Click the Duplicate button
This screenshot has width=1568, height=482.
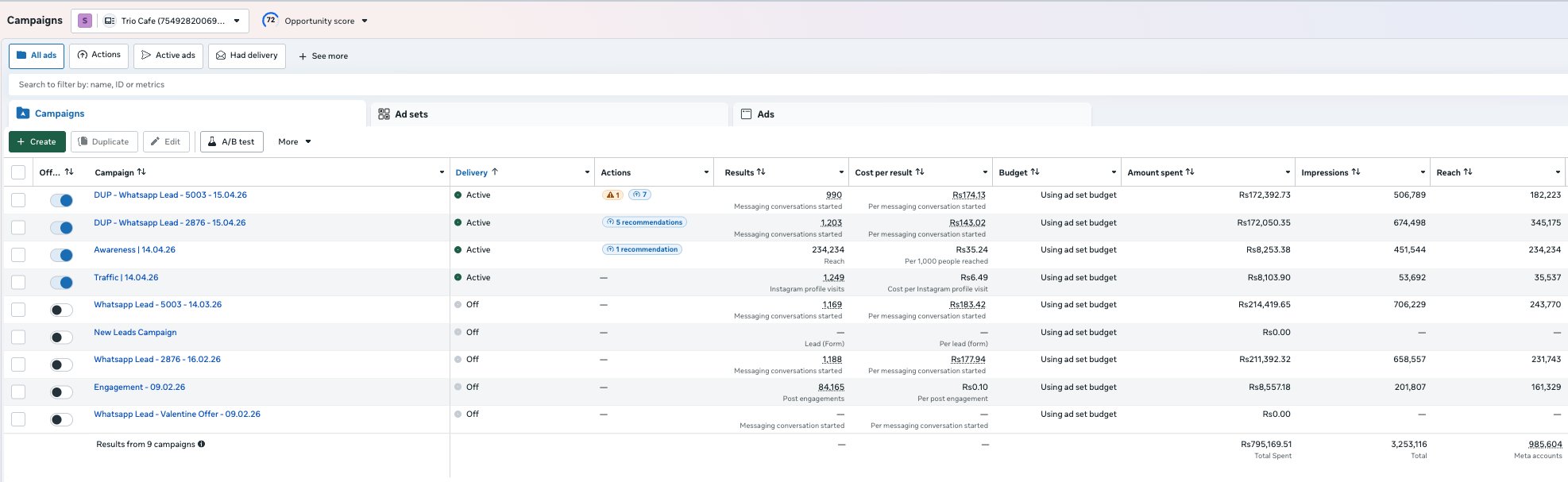coord(104,141)
